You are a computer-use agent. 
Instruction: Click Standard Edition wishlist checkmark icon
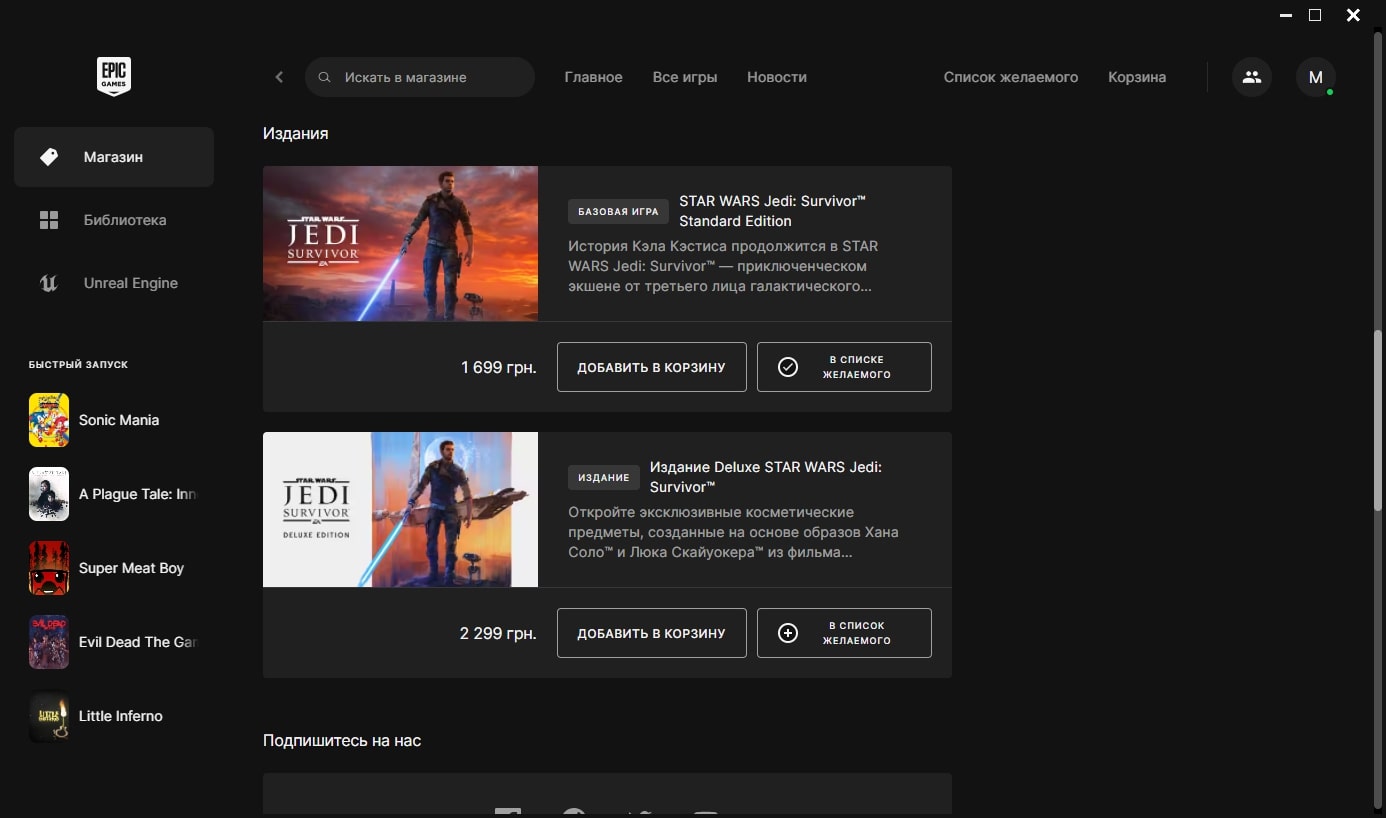(x=788, y=367)
